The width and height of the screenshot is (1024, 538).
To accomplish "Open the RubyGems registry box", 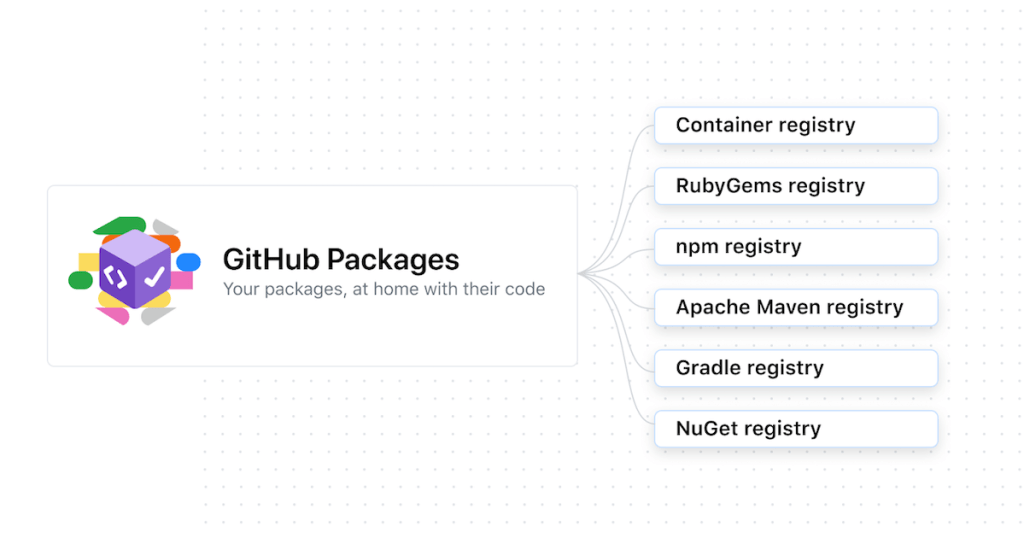I will (795, 186).
